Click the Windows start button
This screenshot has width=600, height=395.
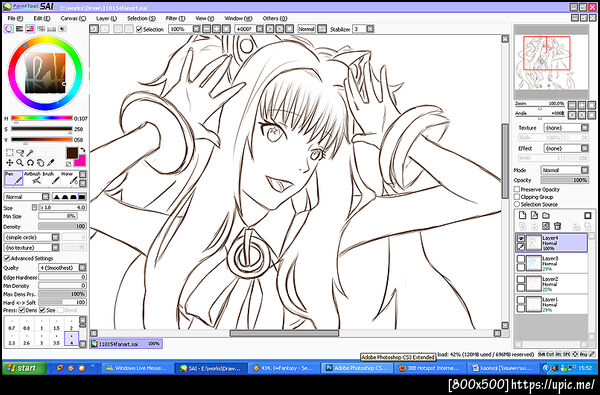coord(24,368)
